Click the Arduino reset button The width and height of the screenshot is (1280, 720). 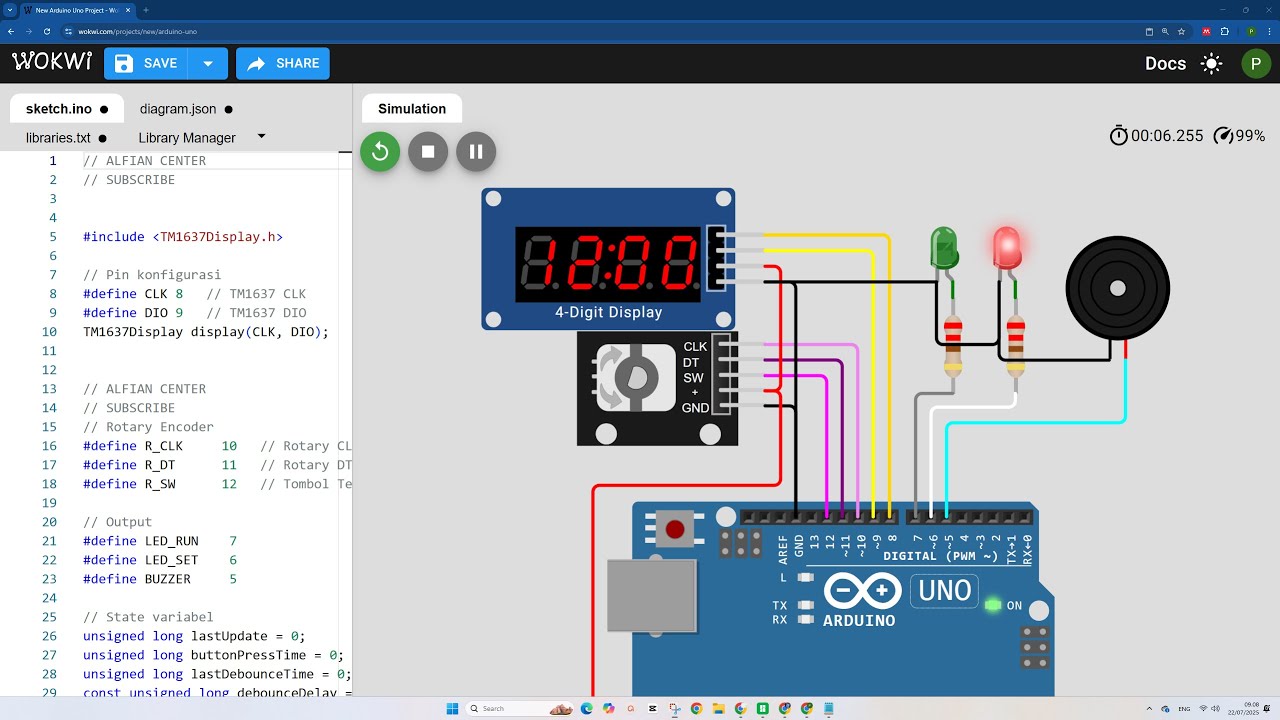click(675, 530)
